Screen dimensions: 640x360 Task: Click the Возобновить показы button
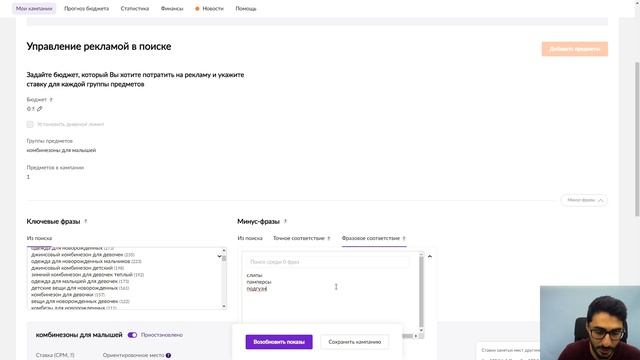(x=279, y=342)
